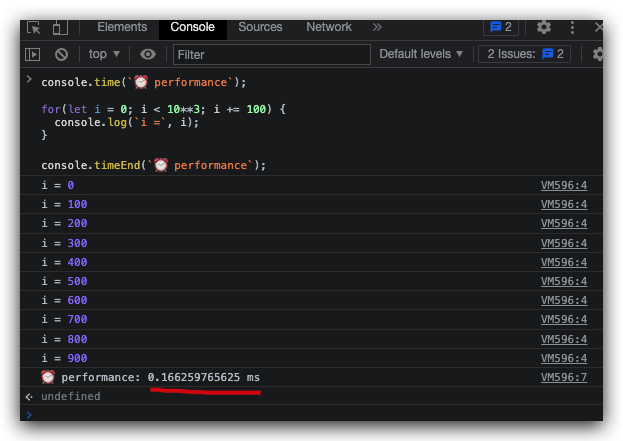
Task: Focus the console prompt input line
Action: click(x=314, y=415)
